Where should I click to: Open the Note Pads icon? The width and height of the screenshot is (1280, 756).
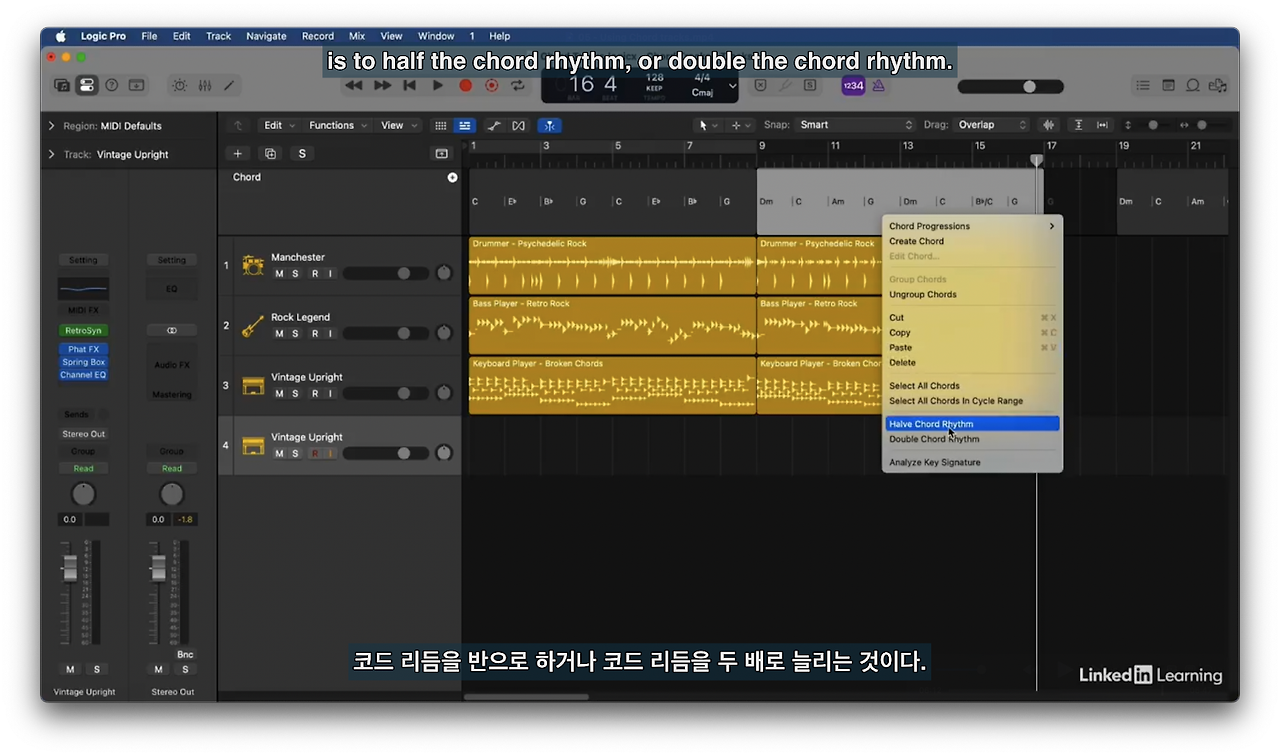pos(1168,86)
